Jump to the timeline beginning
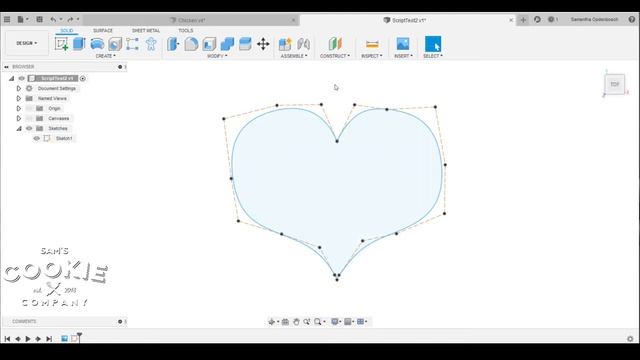The width and height of the screenshot is (640, 360). [x=7, y=339]
